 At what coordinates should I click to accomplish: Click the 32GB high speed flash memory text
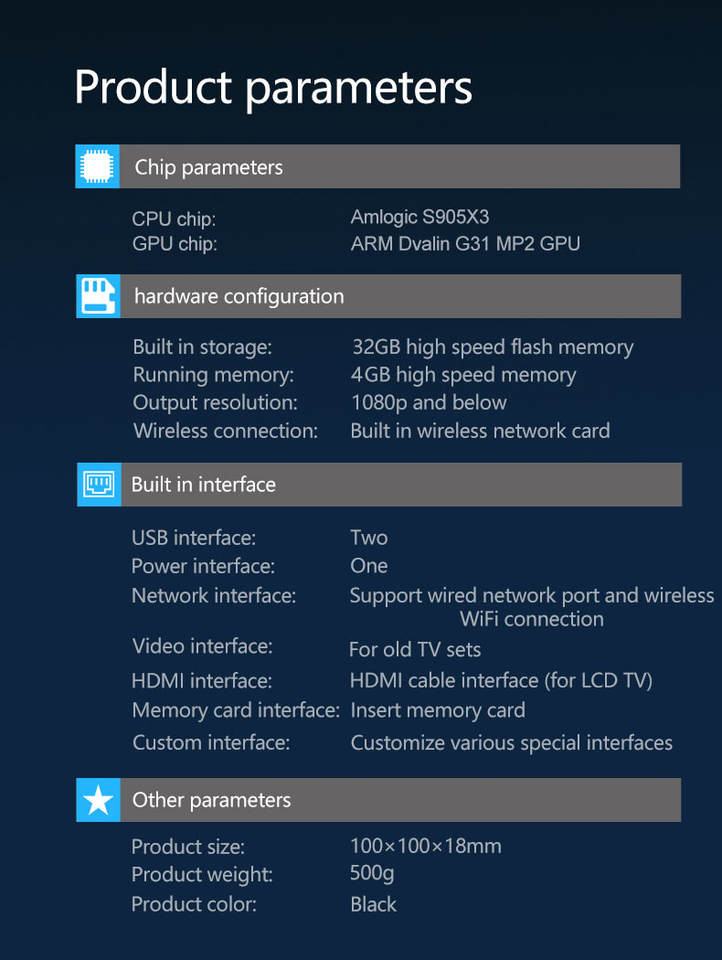492,347
